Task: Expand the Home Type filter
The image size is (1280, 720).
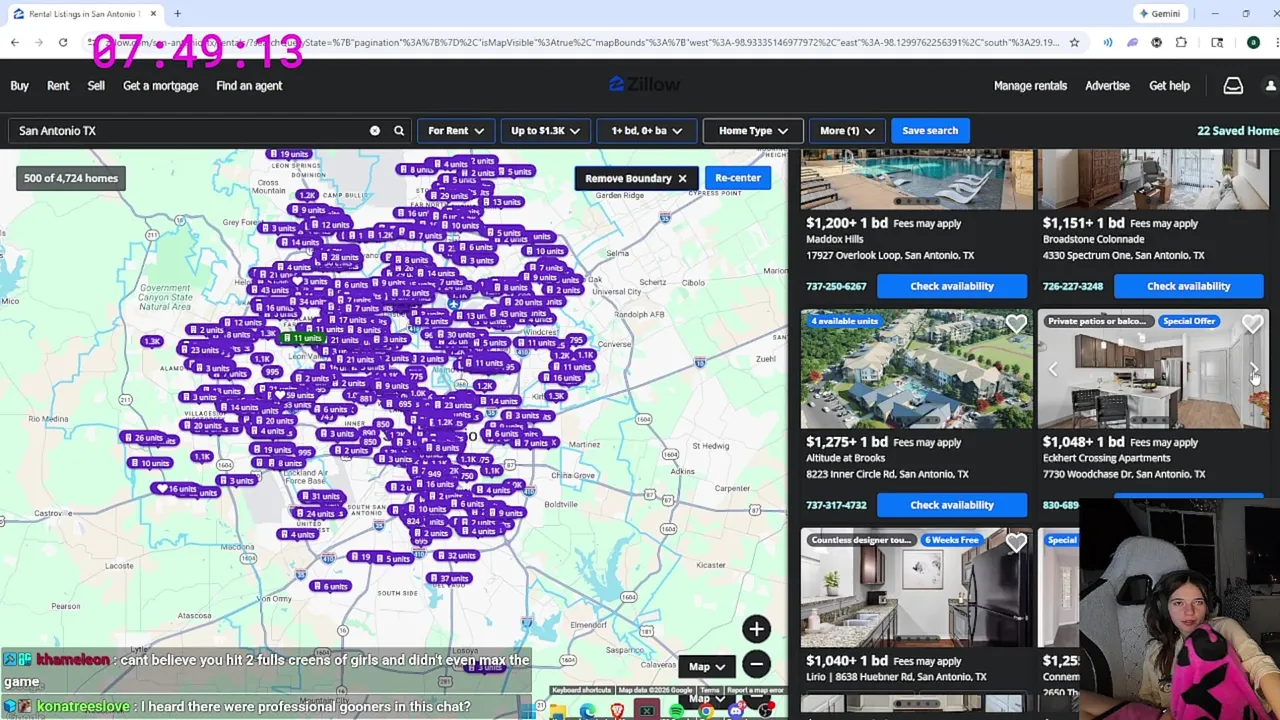Action: [x=752, y=131]
